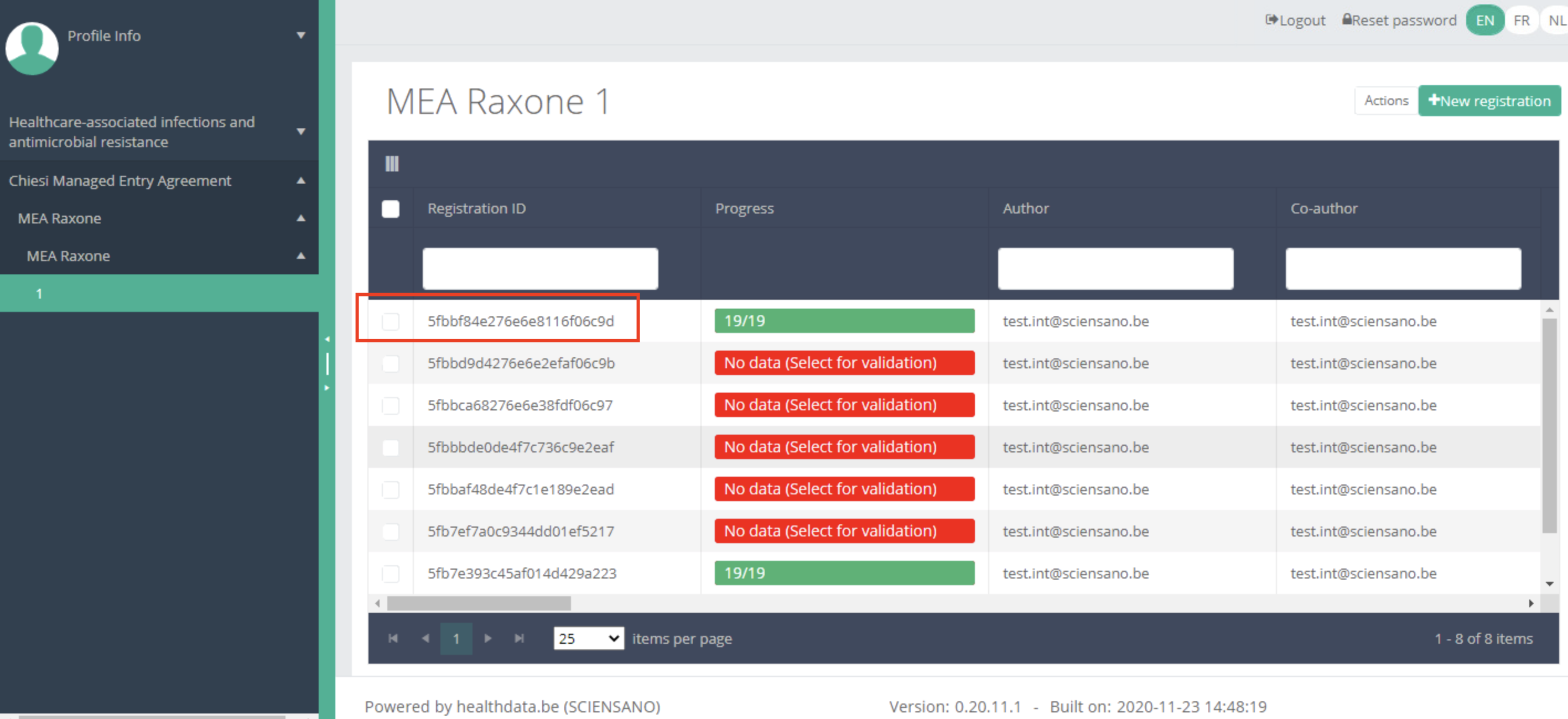
Task: Sort by Author column header
Action: pyautogui.click(x=1026, y=209)
